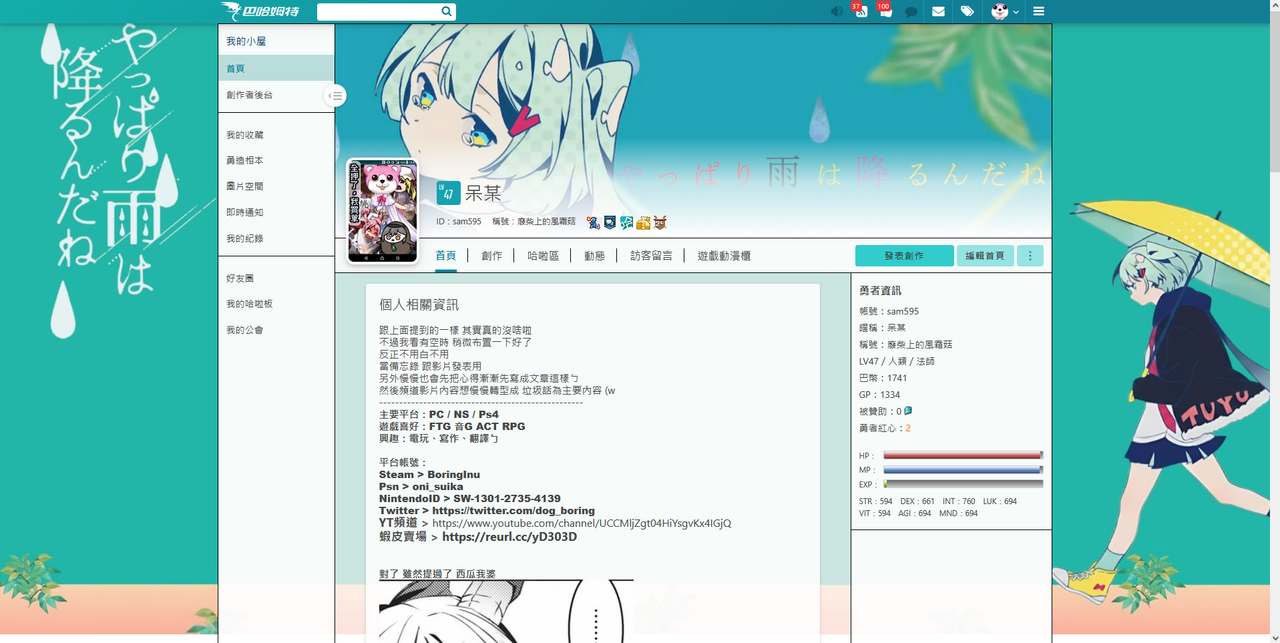The height and width of the screenshot is (643, 1280).
Task: Click the search magnifier icon
Action: (x=446, y=12)
